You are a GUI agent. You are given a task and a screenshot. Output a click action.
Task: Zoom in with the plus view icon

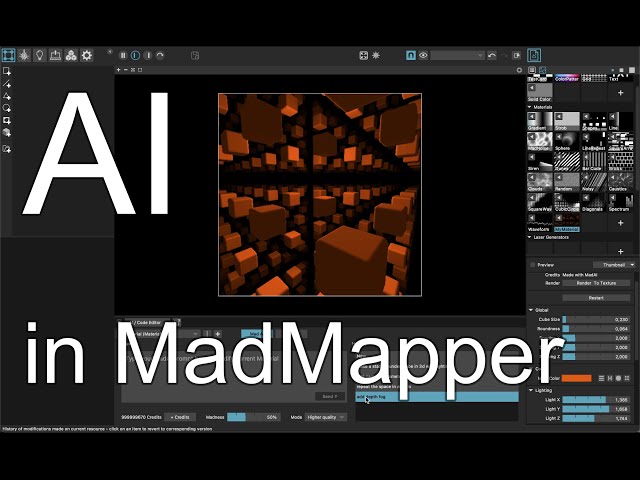(x=119, y=70)
